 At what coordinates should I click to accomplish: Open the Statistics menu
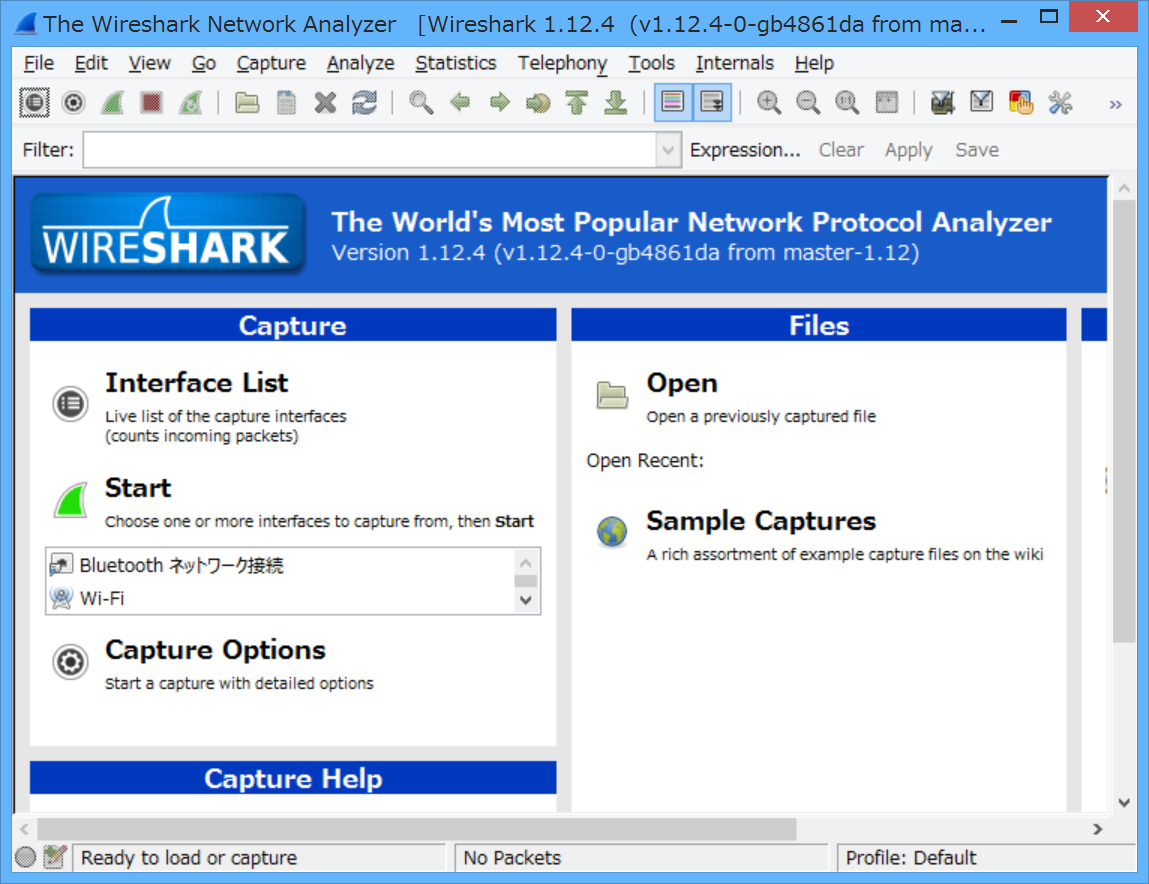click(456, 63)
